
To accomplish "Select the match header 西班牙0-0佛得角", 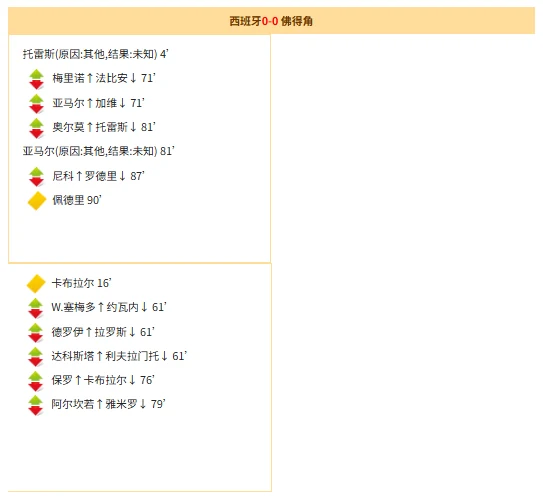I will coord(271,21).
